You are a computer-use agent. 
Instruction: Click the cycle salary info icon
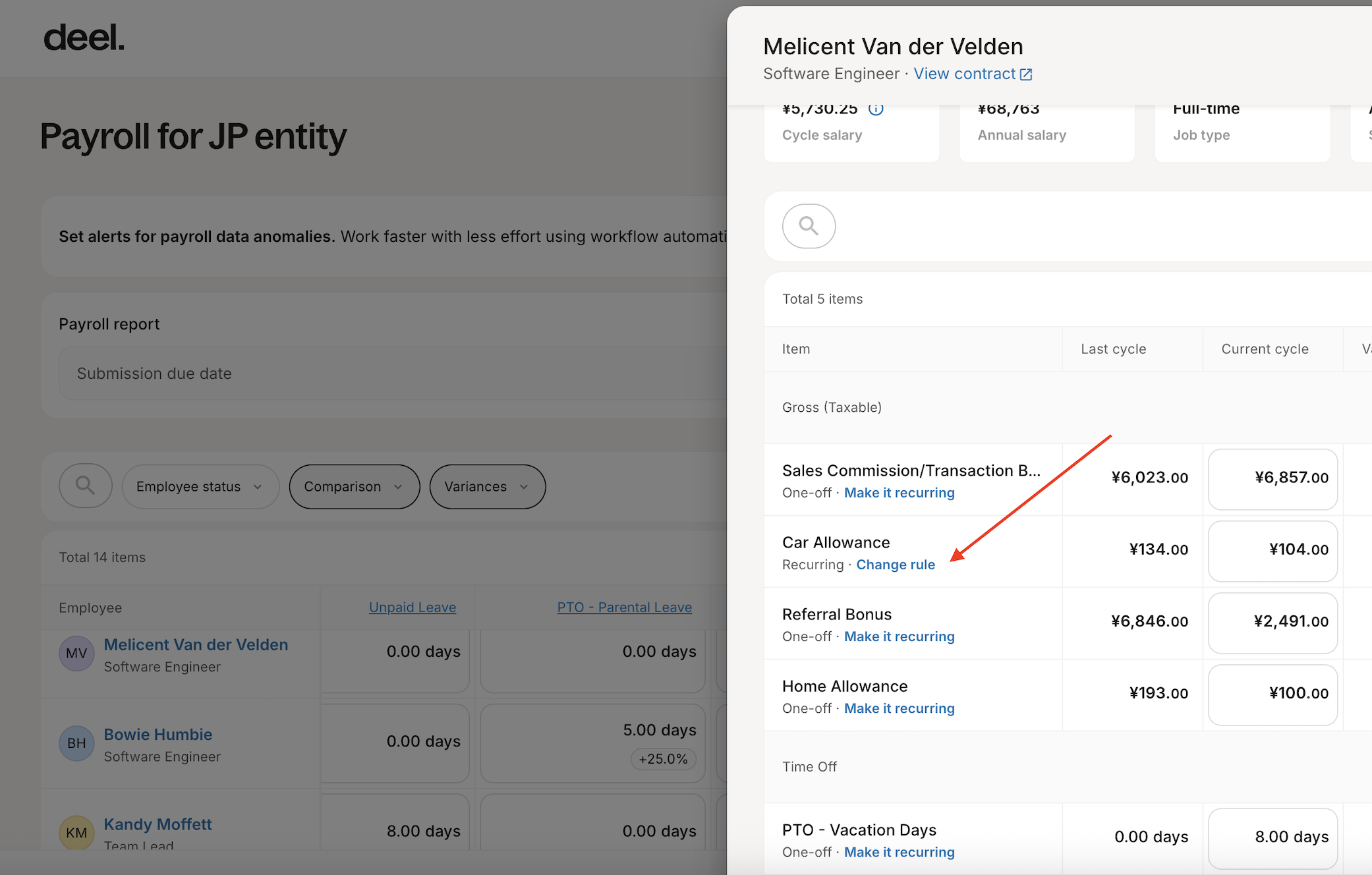(x=875, y=109)
